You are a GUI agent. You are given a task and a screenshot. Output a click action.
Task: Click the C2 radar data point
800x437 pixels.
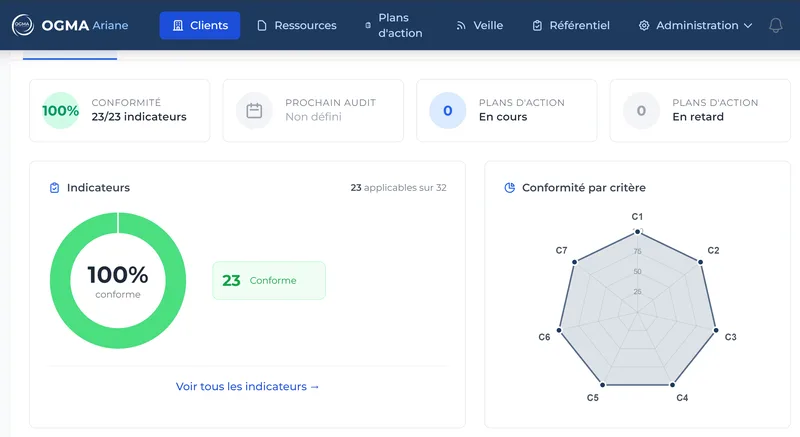click(701, 262)
